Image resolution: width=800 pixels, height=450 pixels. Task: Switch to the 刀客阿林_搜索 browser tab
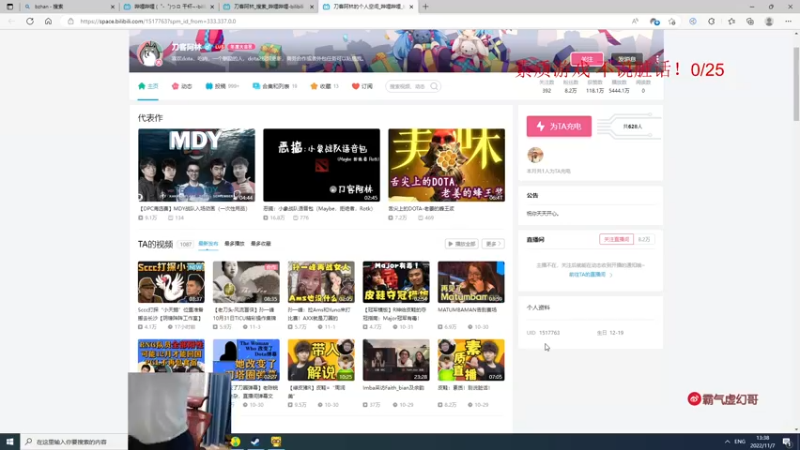tap(269, 7)
